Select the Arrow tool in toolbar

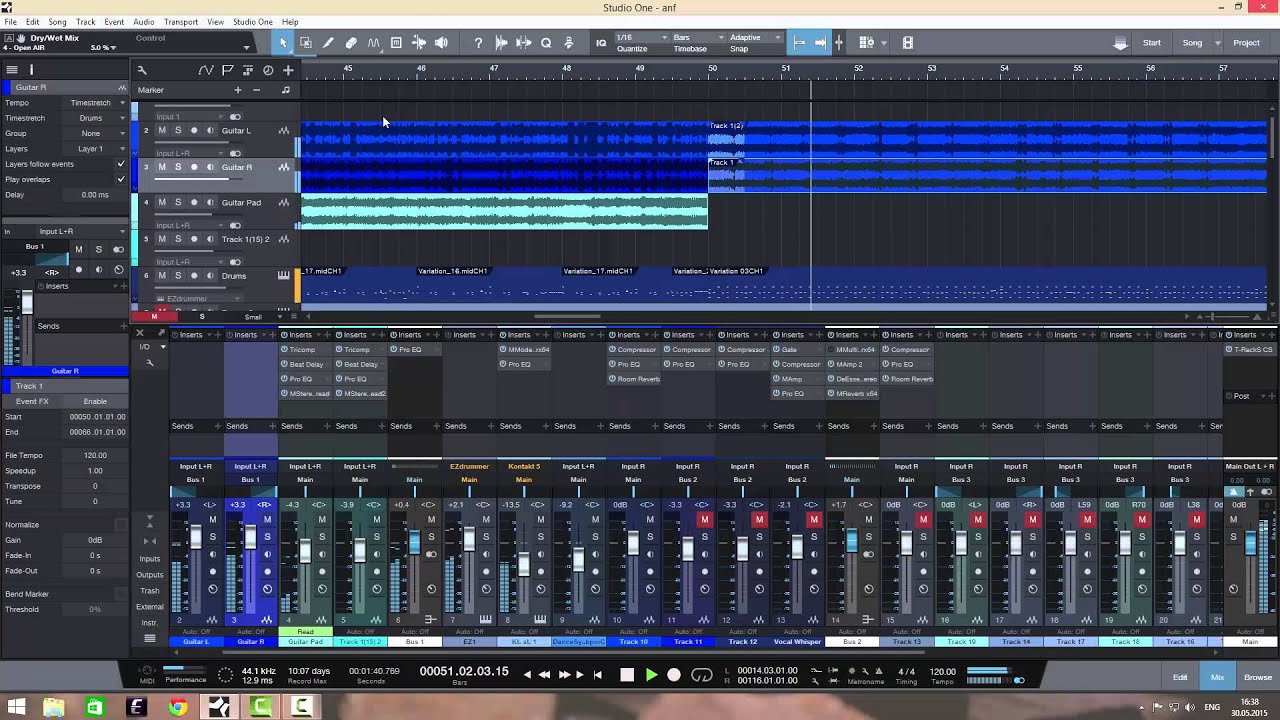pyautogui.click(x=283, y=43)
